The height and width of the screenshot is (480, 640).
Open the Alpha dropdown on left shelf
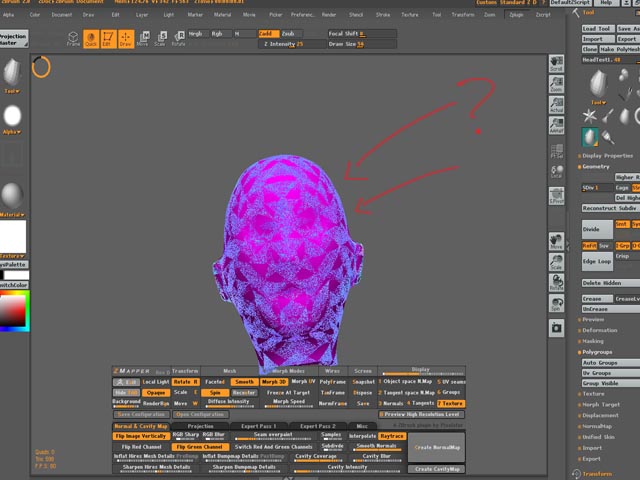(12, 119)
